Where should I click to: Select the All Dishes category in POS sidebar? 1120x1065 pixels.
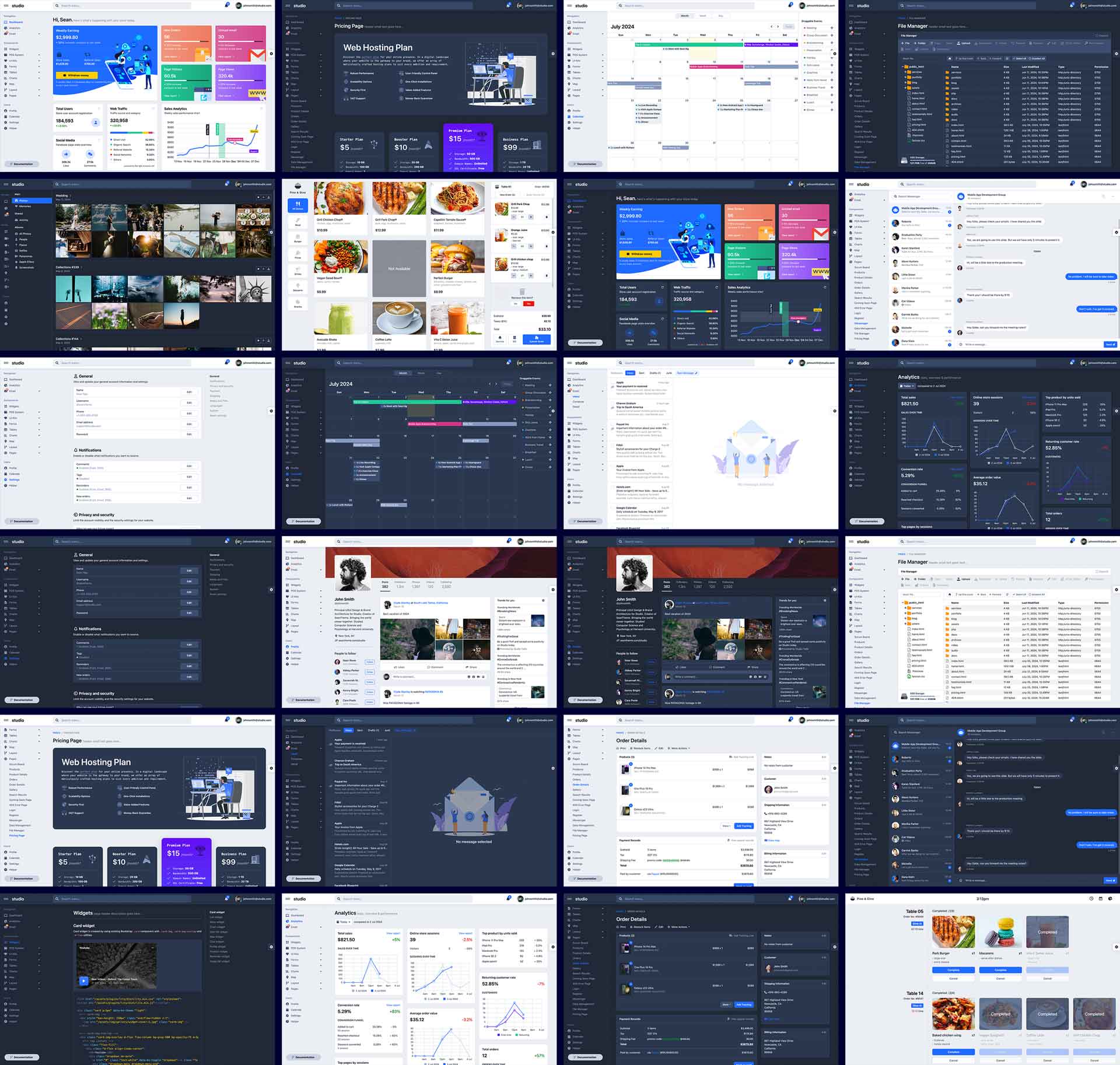pyautogui.click(x=297, y=205)
